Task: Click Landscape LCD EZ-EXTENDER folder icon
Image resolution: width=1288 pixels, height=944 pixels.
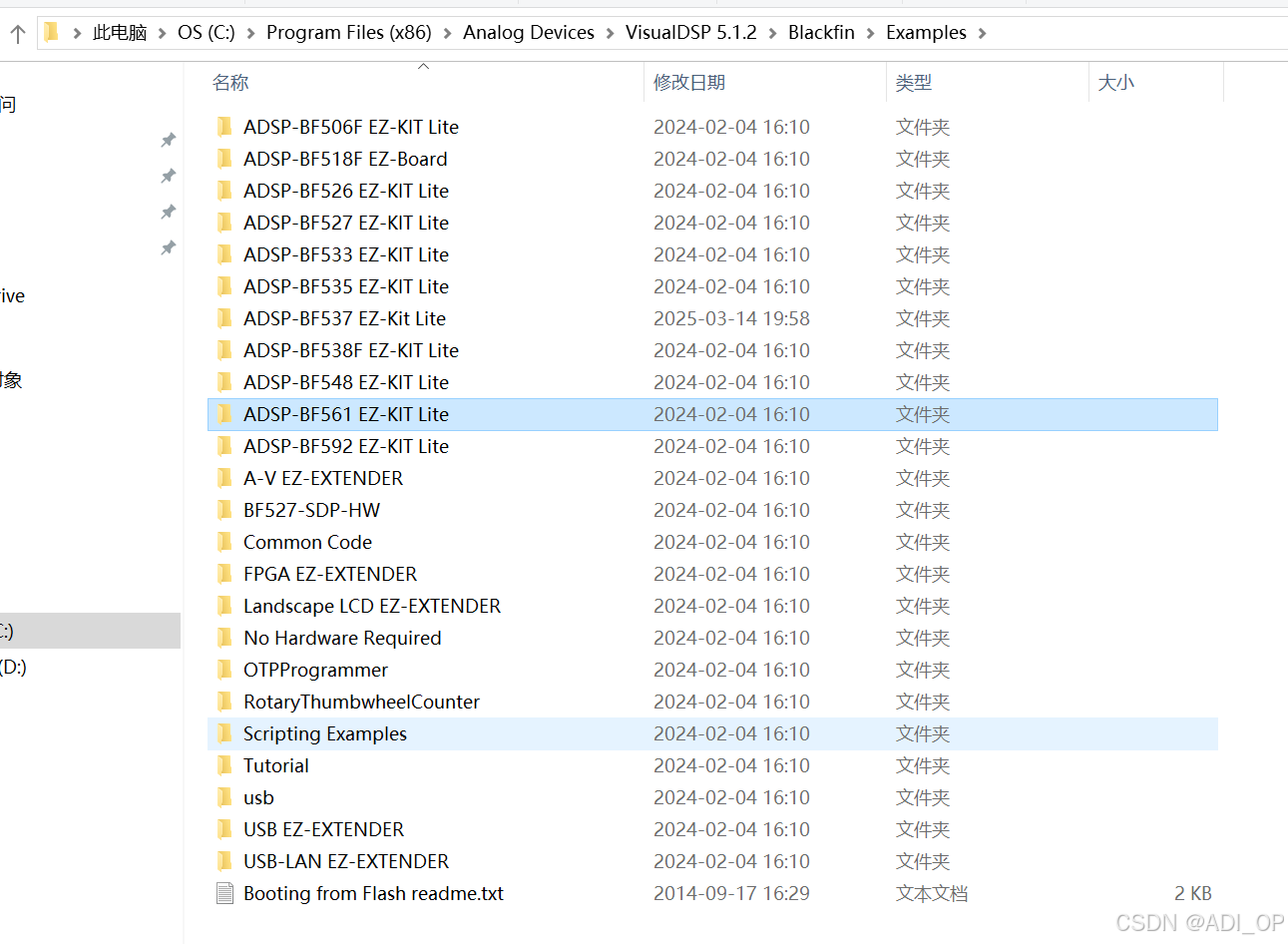Action: coord(224,606)
